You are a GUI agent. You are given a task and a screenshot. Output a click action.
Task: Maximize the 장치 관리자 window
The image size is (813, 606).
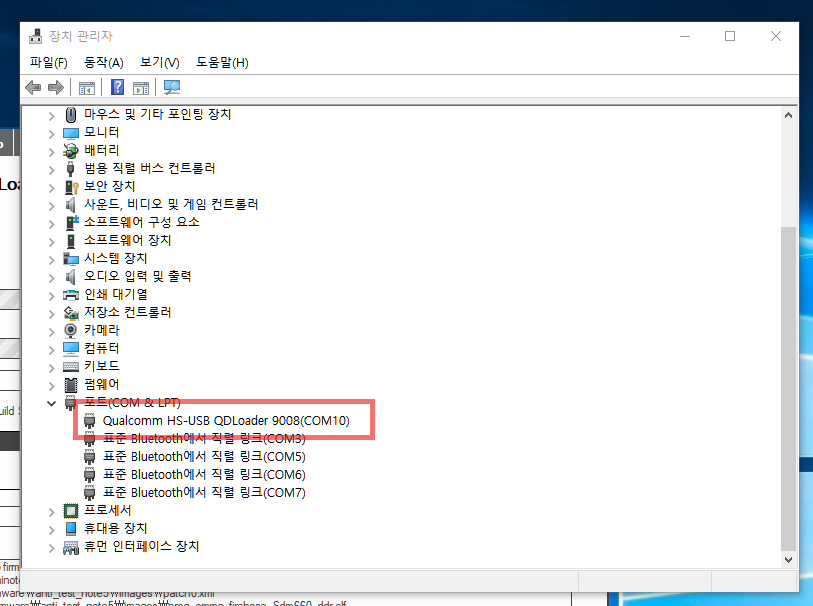(730, 36)
